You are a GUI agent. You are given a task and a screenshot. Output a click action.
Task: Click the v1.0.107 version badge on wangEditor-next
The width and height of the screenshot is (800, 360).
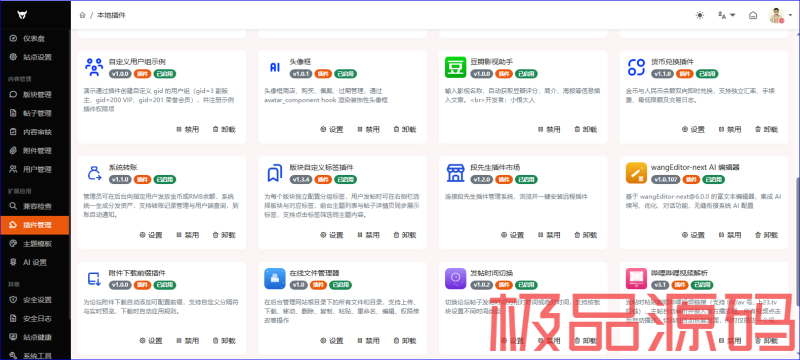[x=666, y=179]
